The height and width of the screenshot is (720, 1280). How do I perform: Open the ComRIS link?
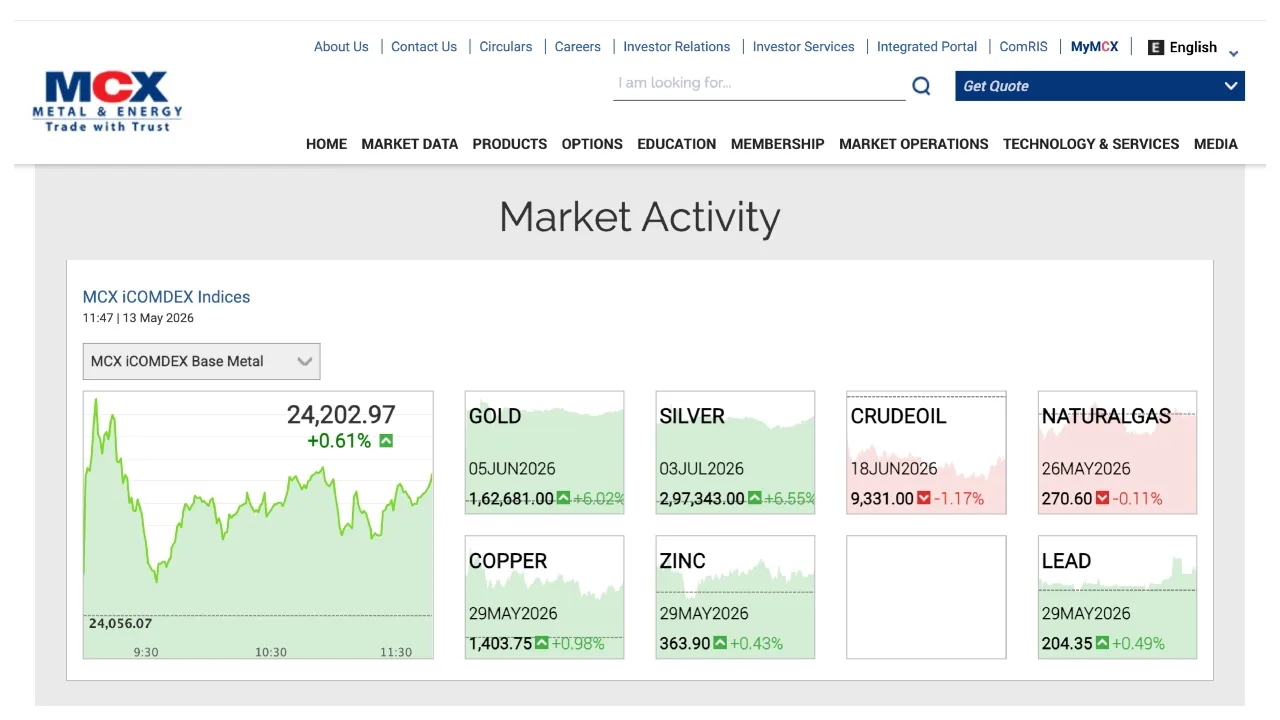(1024, 47)
